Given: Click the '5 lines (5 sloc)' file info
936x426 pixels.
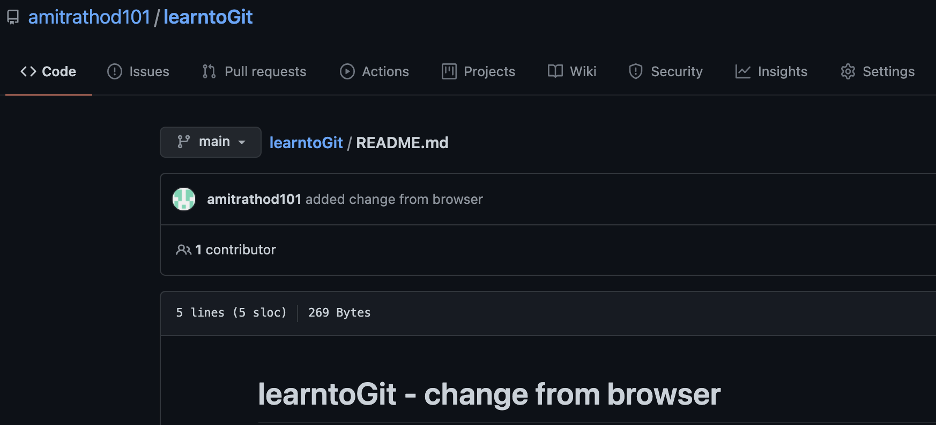Looking at the screenshot, I should pyautogui.click(x=232, y=313).
